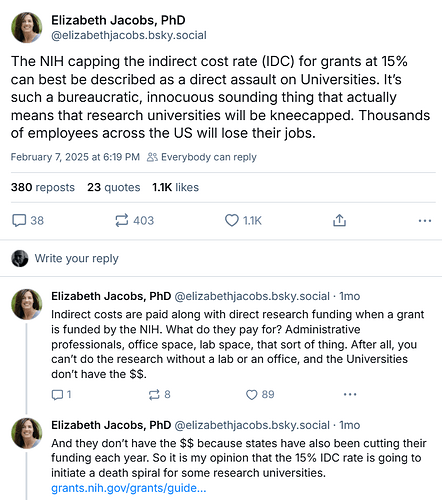This screenshot has height=500, width=442.
Task: Open the grants.nih.gov/grants/guide link
Action: coord(129,488)
